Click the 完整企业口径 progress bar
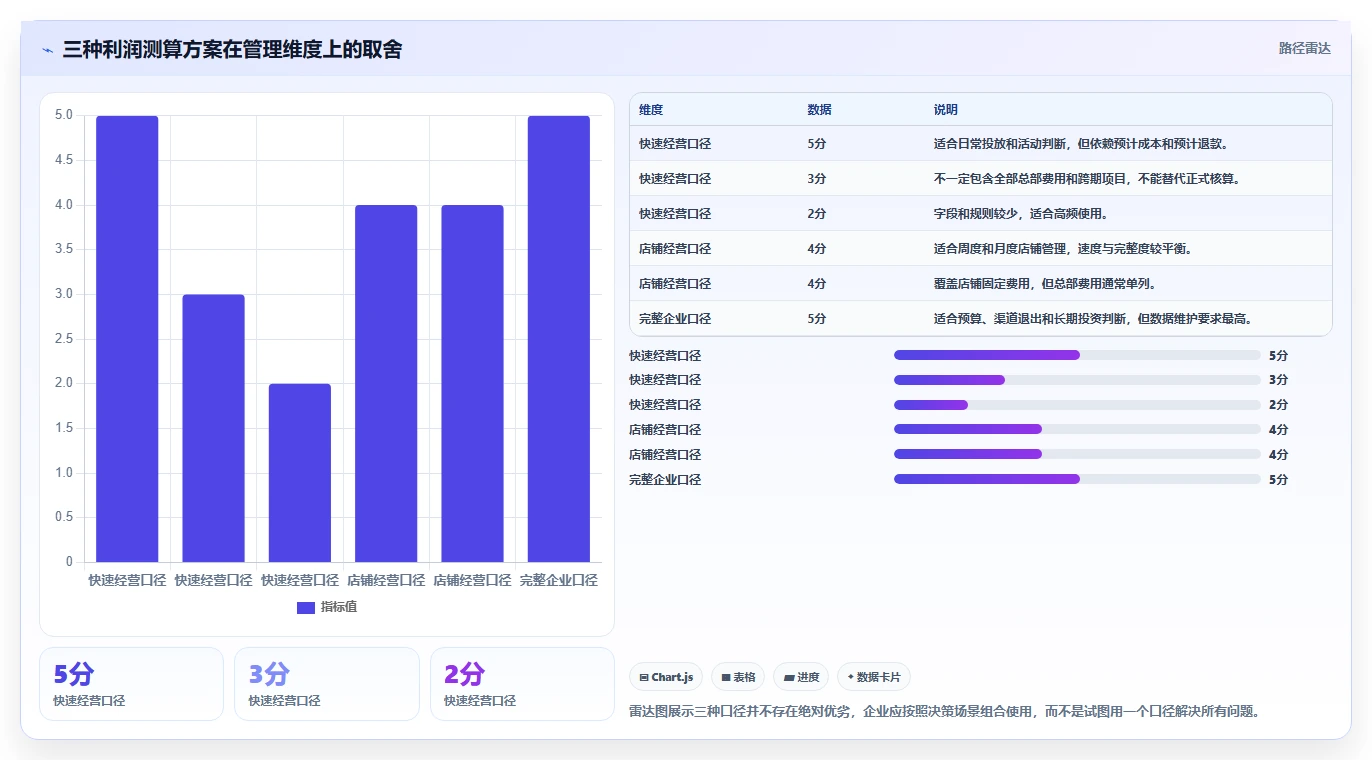 [x=1077, y=479]
